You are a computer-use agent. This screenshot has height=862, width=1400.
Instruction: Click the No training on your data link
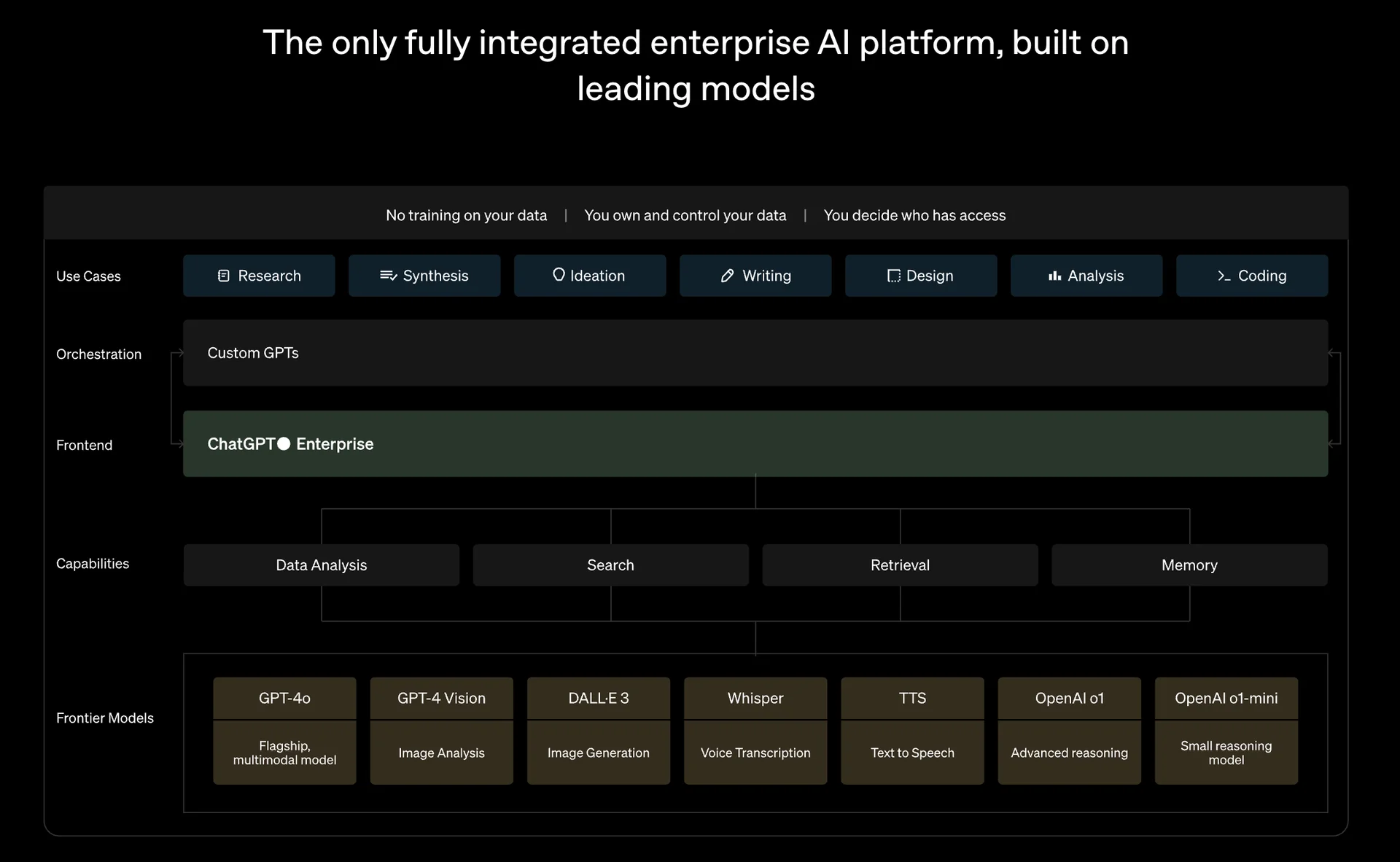(x=466, y=215)
